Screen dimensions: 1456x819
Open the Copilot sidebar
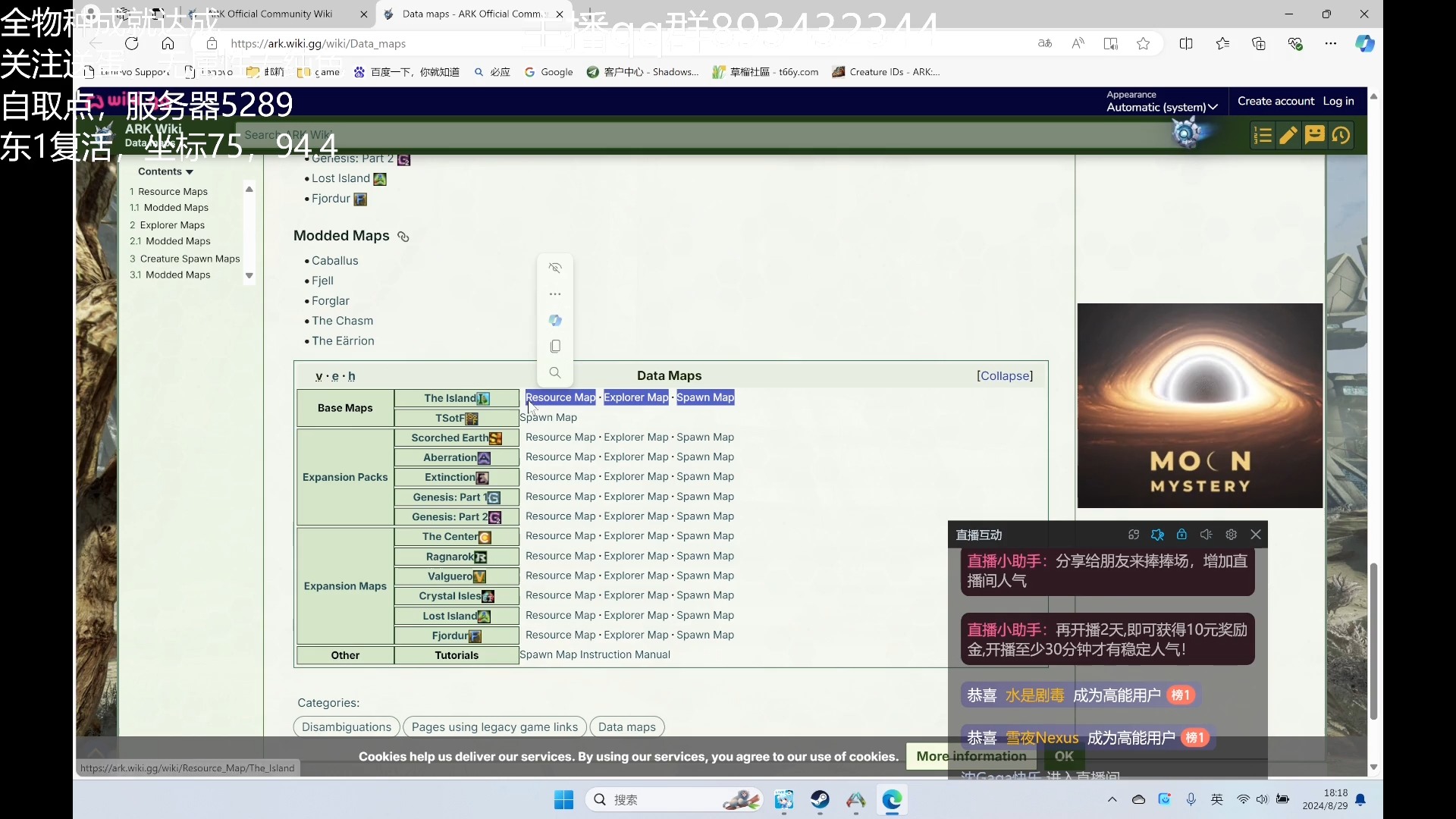pyautogui.click(x=1365, y=43)
